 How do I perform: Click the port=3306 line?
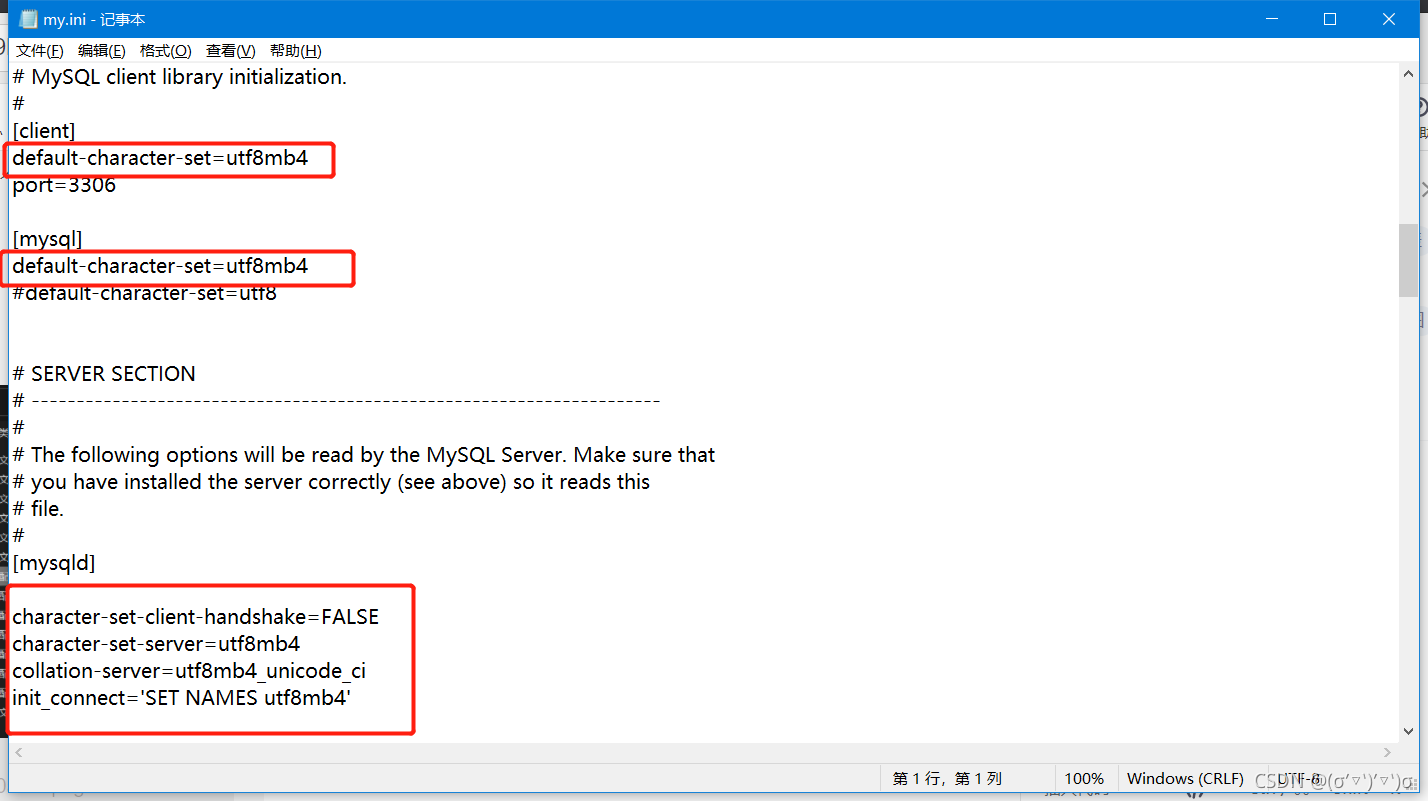(64, 185)
